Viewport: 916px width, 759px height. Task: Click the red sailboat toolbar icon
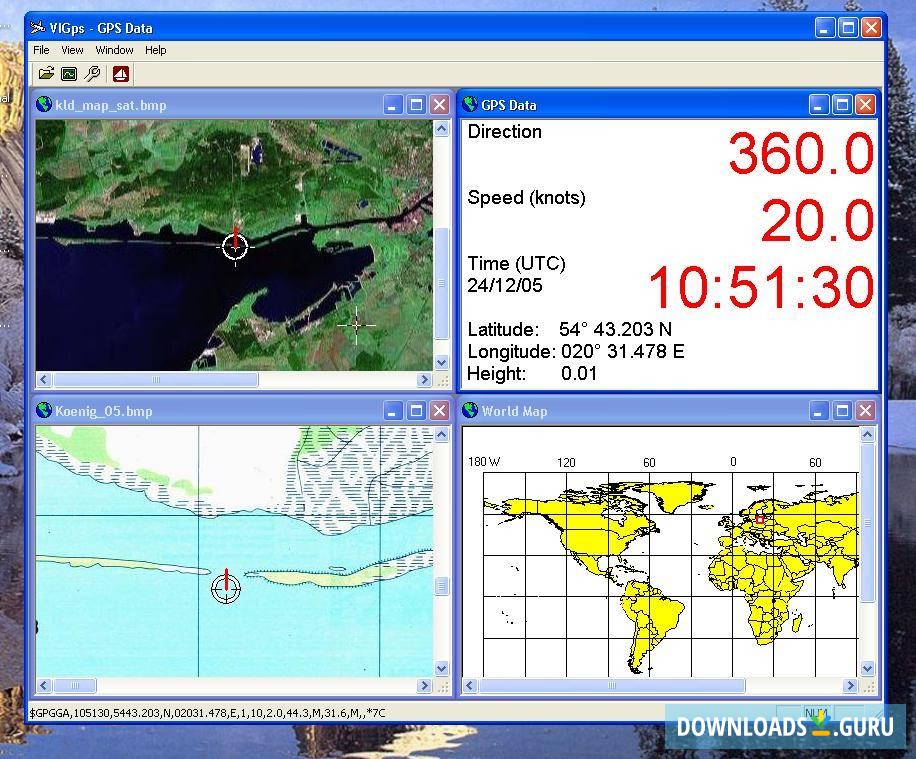coord(120,73)
